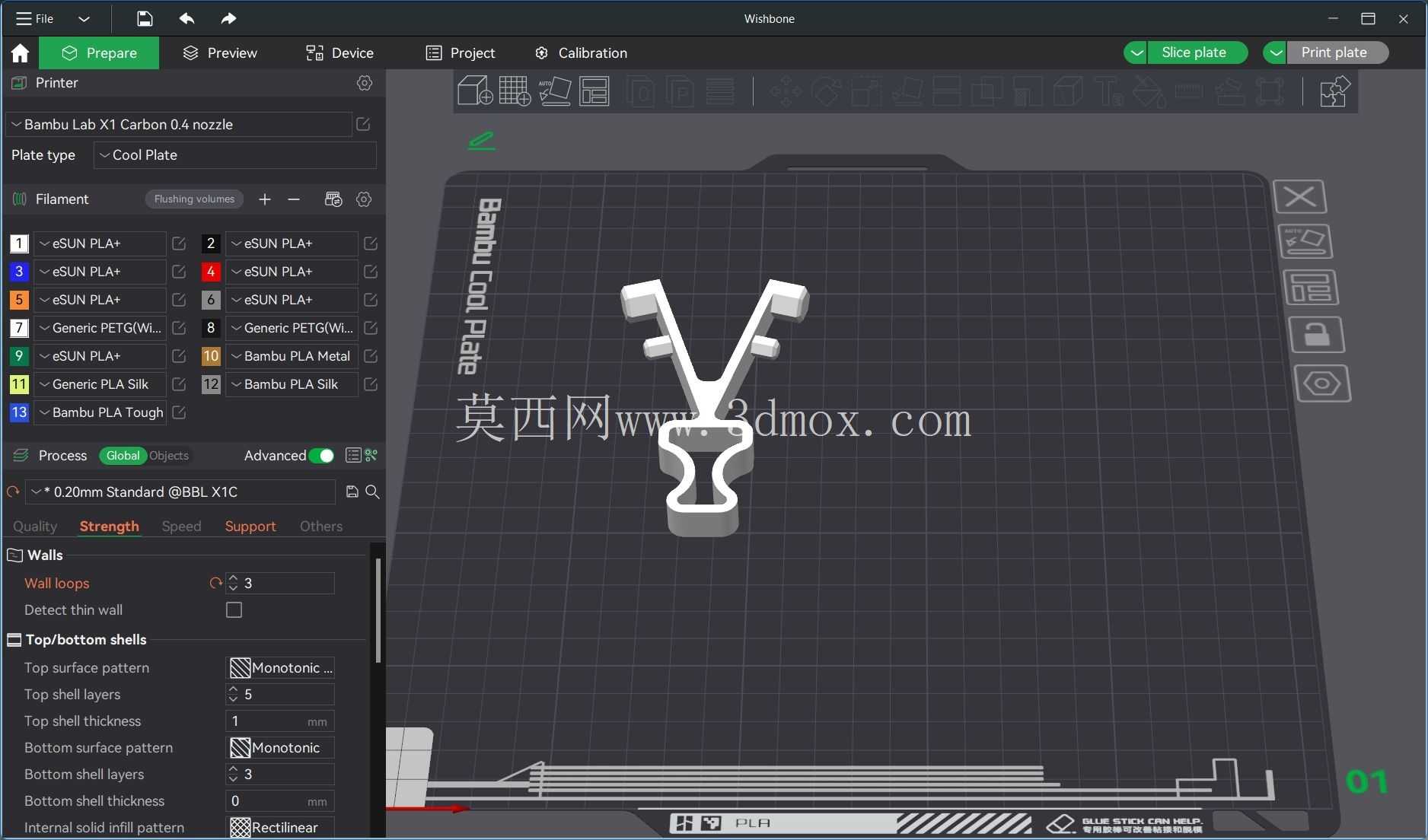Open the Plate type Cool Plate dropdown

(x=235, y=155)
